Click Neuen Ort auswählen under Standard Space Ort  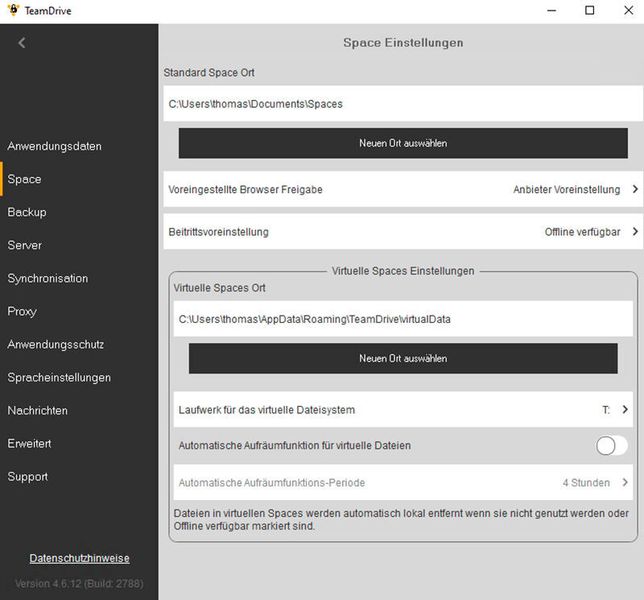tap(403, 143)
